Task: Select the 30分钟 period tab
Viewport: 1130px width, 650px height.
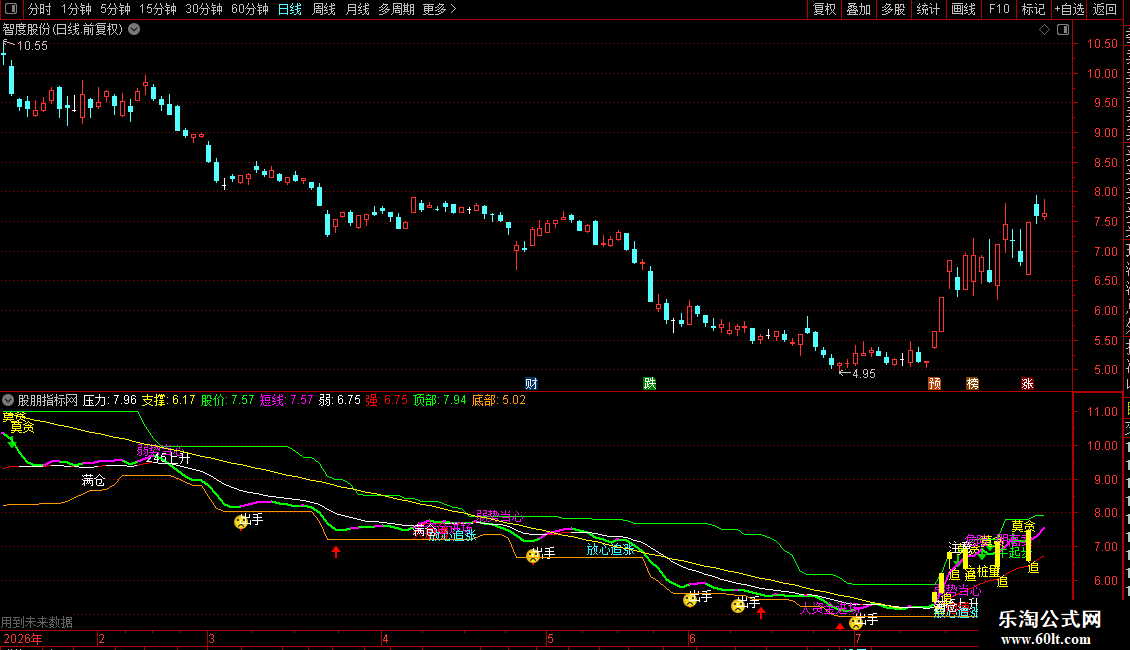Action: tap(203, 9)
